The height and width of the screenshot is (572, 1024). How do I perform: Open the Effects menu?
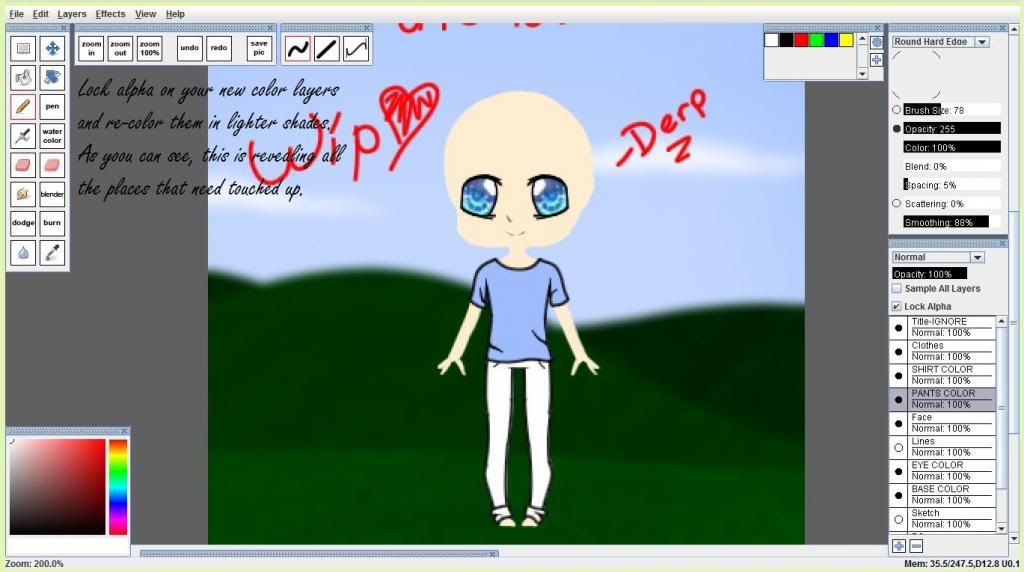point(110,14)
